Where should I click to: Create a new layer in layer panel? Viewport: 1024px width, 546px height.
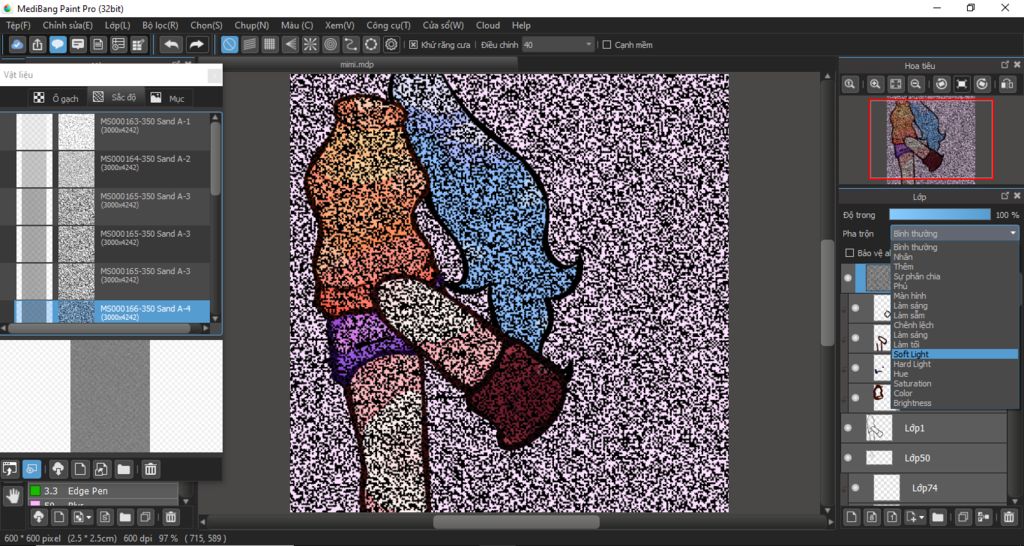click(852, 517)
